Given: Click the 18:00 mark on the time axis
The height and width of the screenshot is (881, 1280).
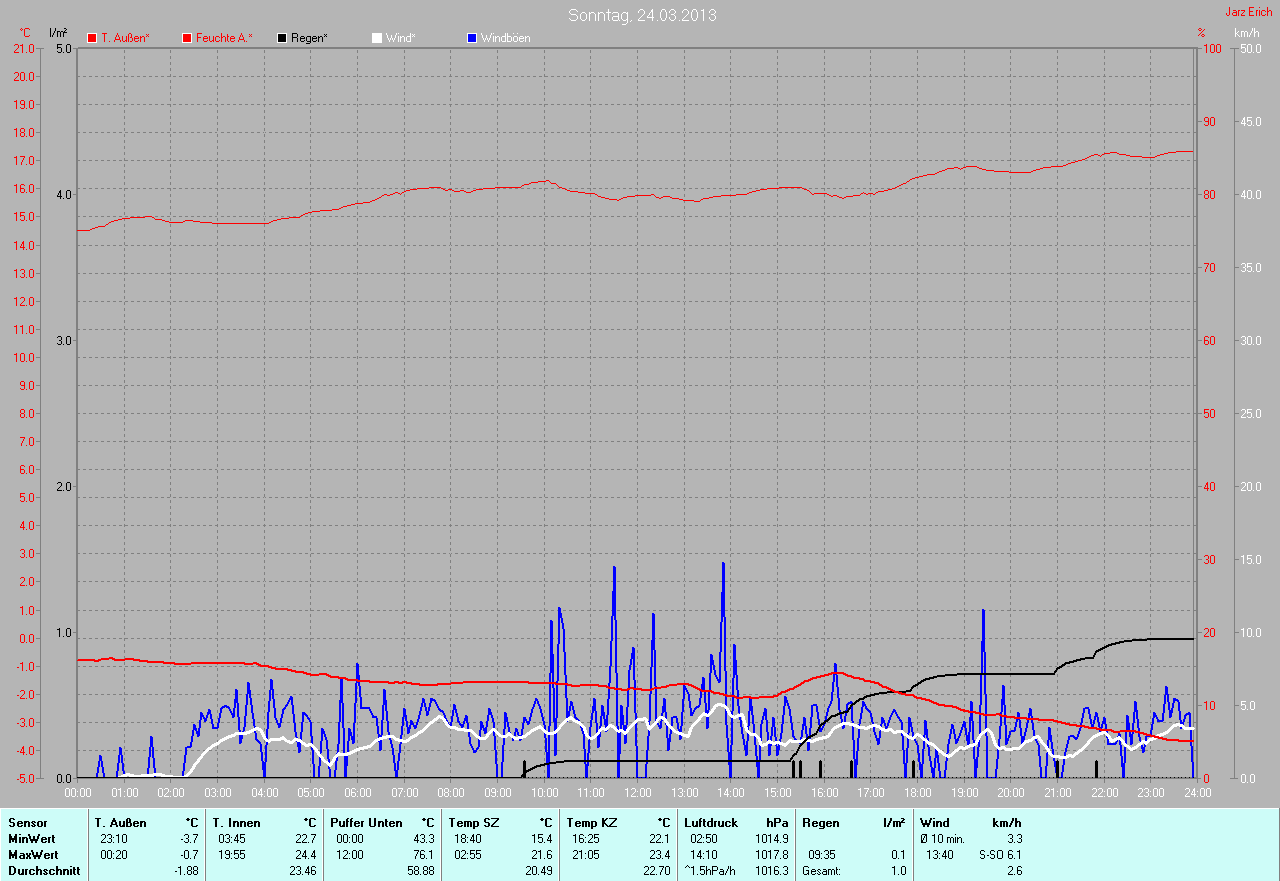Looking at the screenshot, I should pos(917,793).
